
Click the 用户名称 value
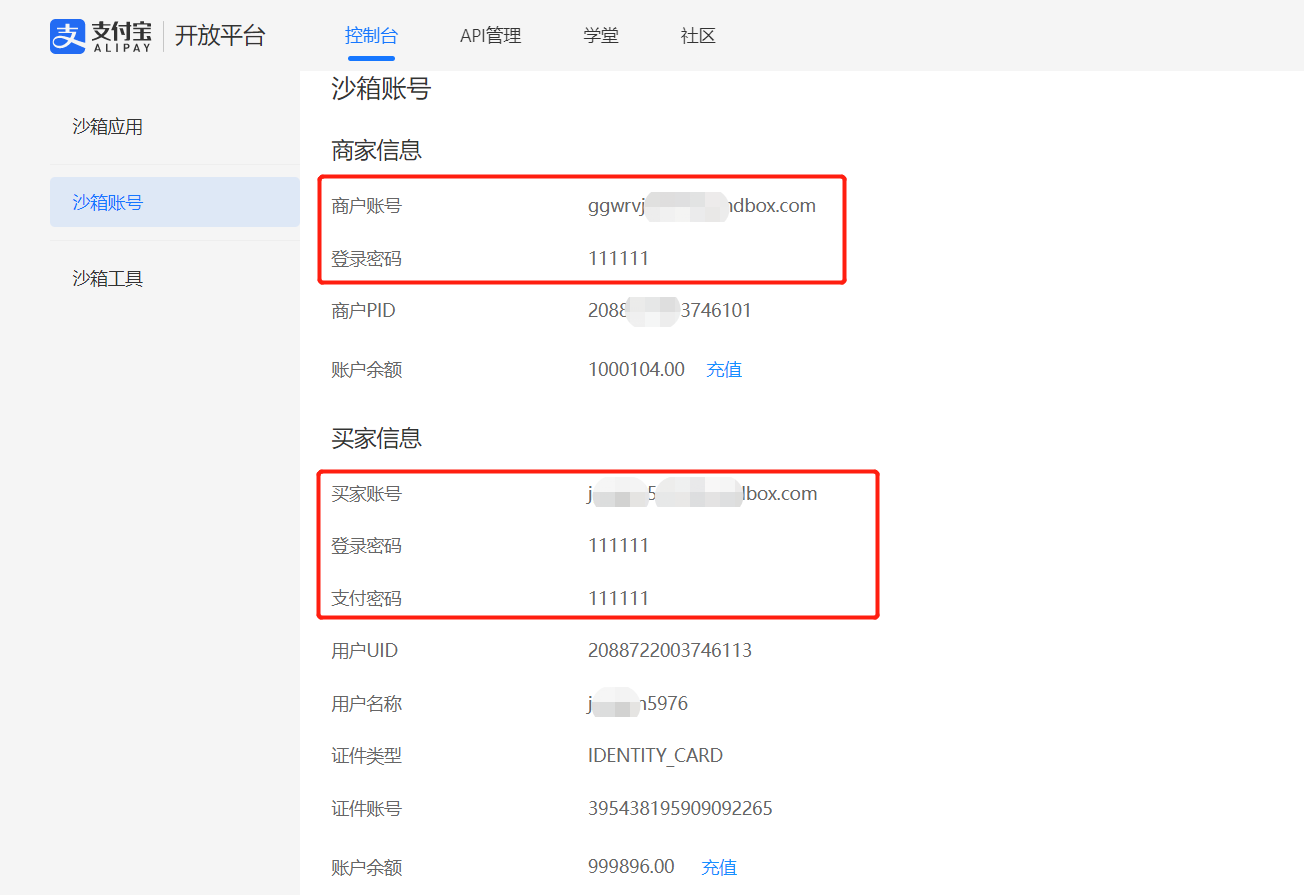pyautogui.click(x=638, y=704)
